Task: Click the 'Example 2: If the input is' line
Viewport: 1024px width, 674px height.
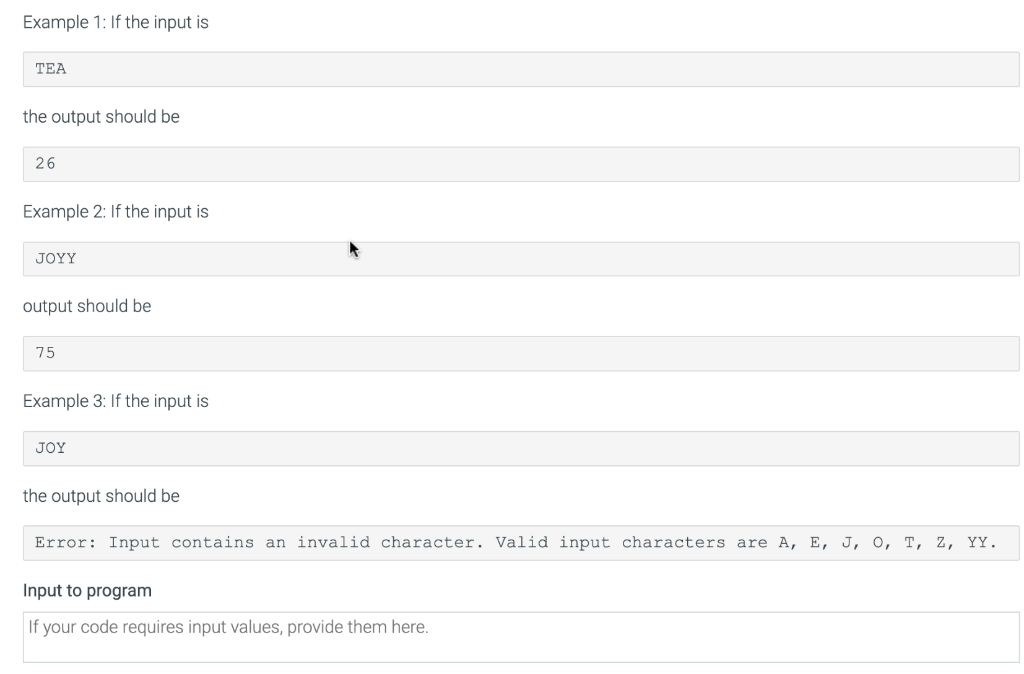Action: point(116,212)
